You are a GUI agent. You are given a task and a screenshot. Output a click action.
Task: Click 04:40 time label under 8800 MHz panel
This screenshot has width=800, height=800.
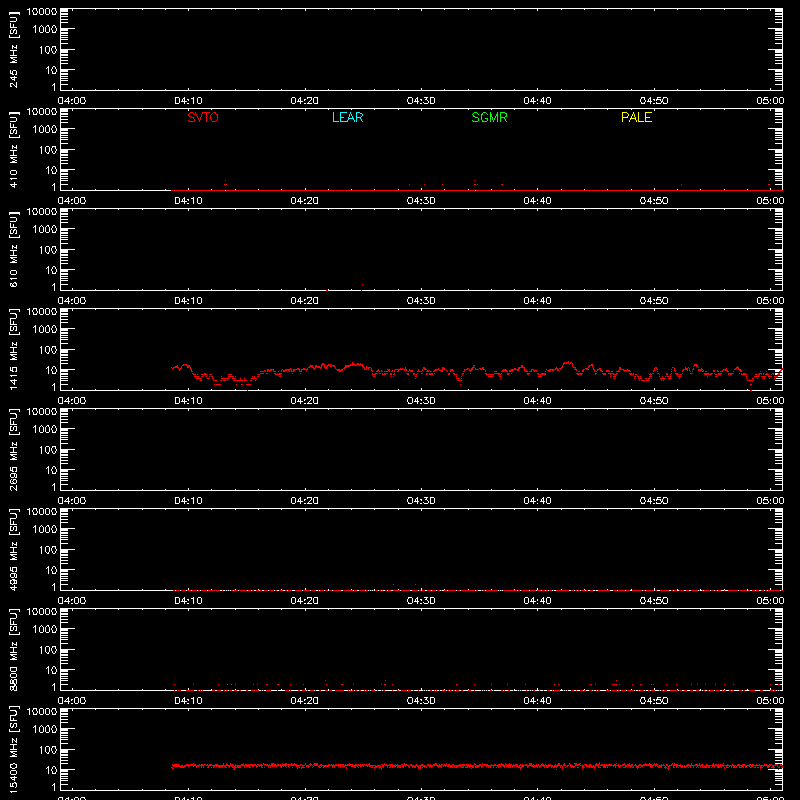(x=537, y=701)
